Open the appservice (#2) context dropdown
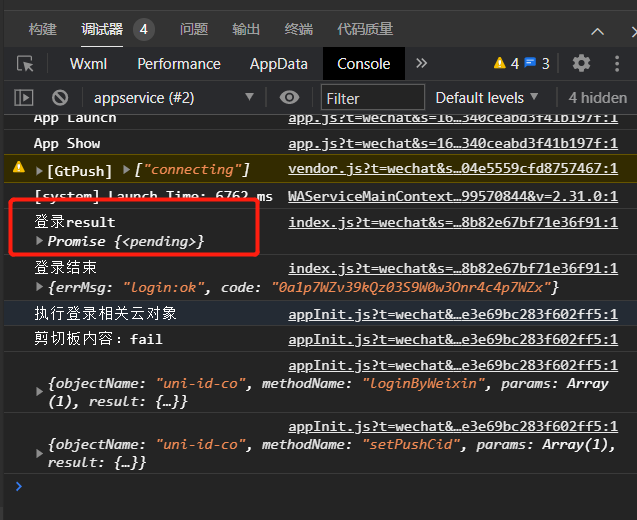The image size is (637, 520). [172, 98]
